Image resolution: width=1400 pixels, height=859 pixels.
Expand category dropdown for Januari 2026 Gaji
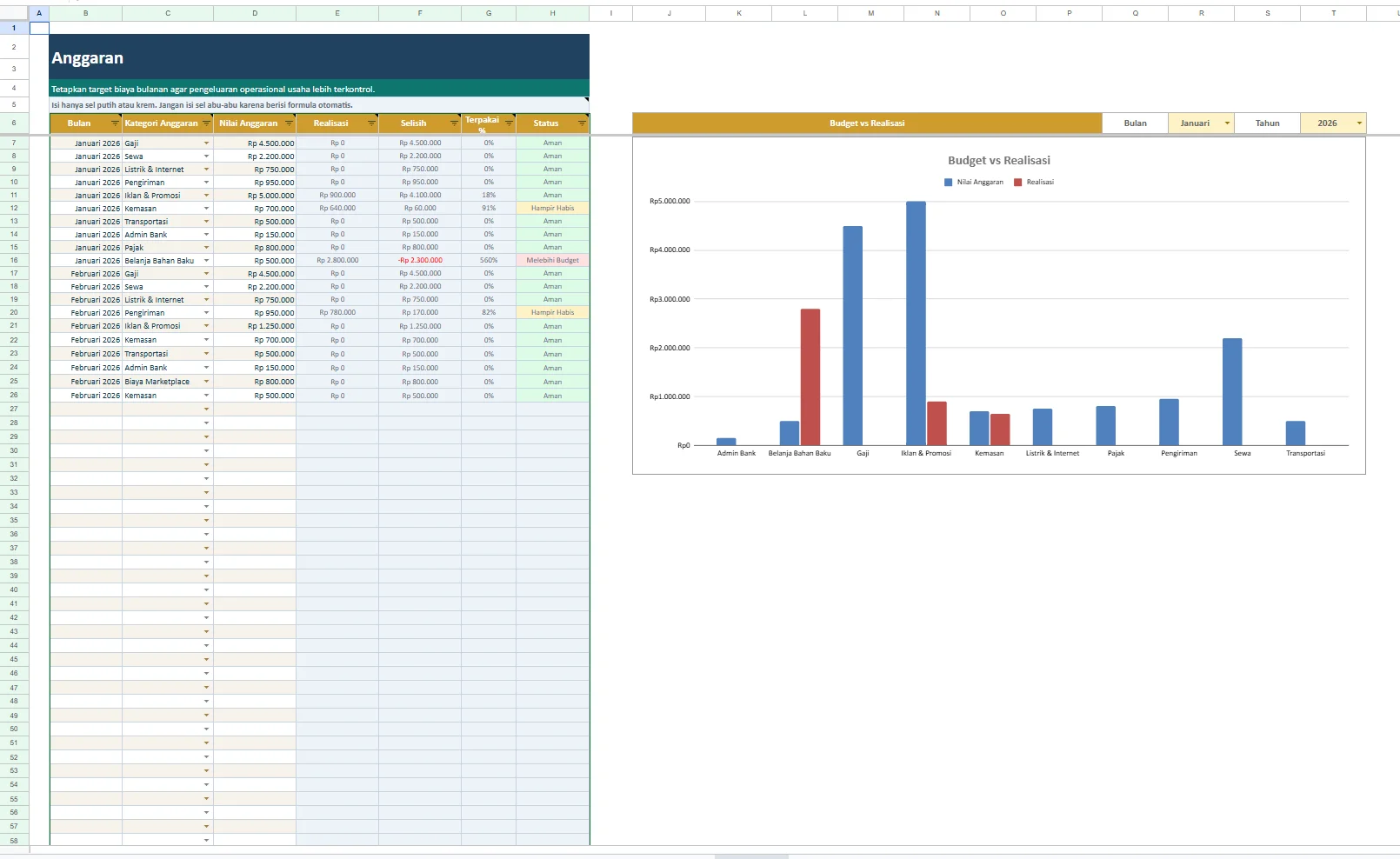point(206,143)
